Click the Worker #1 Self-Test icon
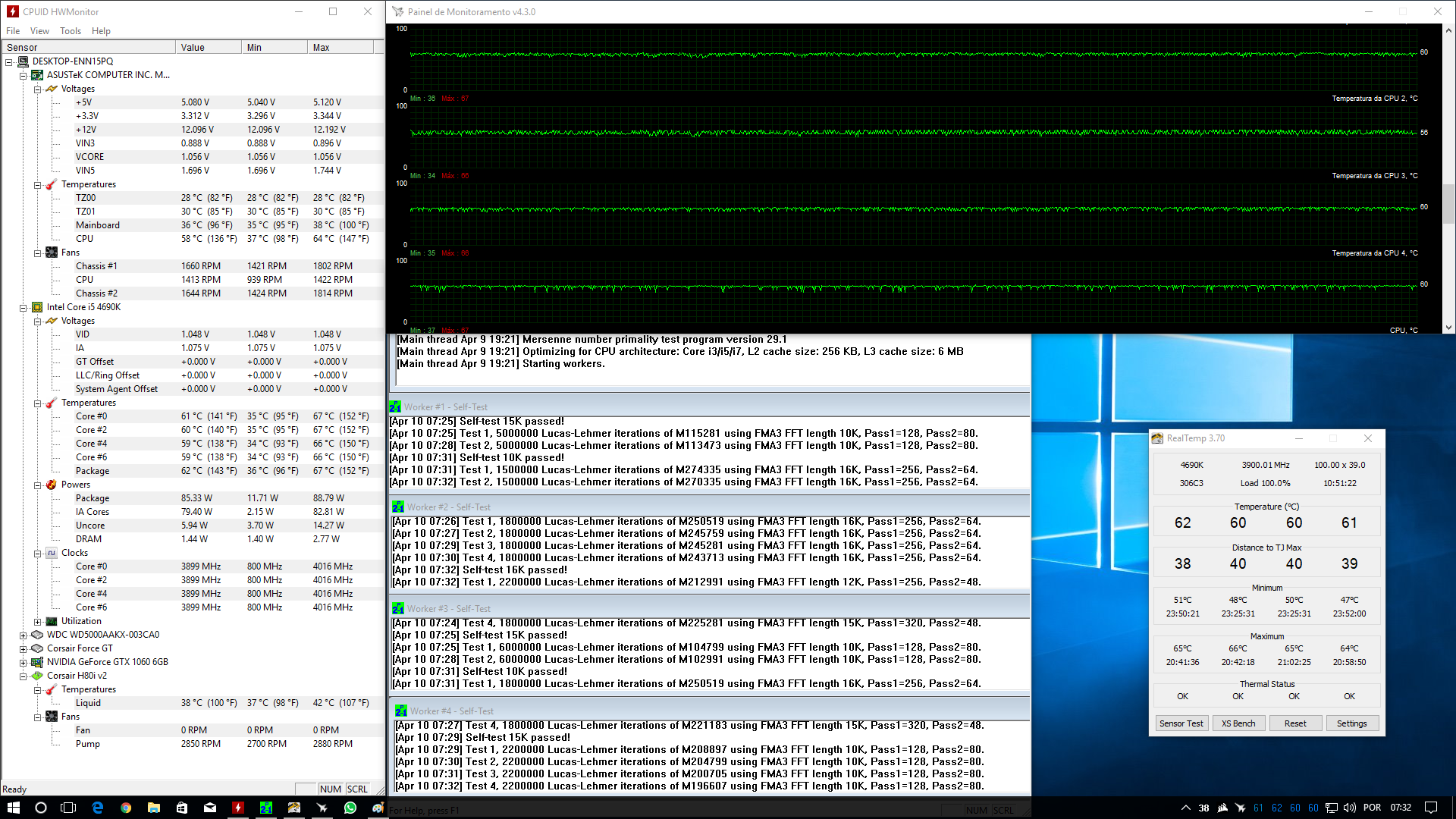This screenshot has height=819, width=1456. click(x=395, y=407)
